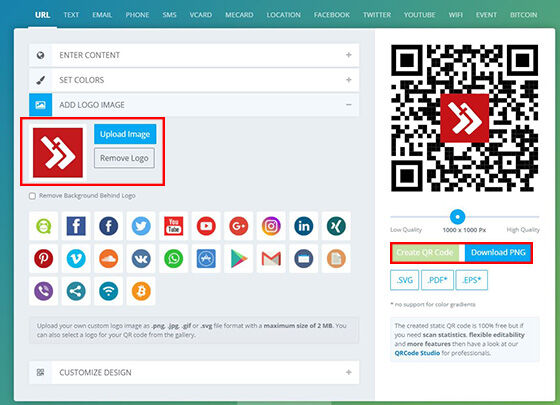Select the Vimeo logo

(x=76, y=259)
